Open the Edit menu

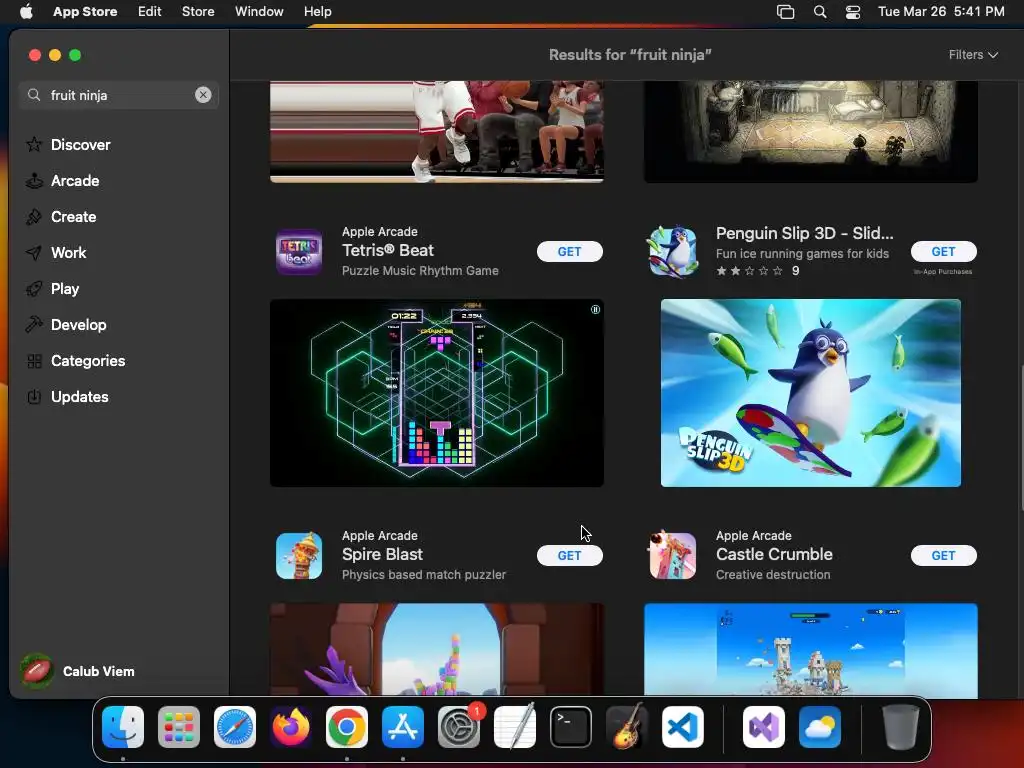pos(150,11)
